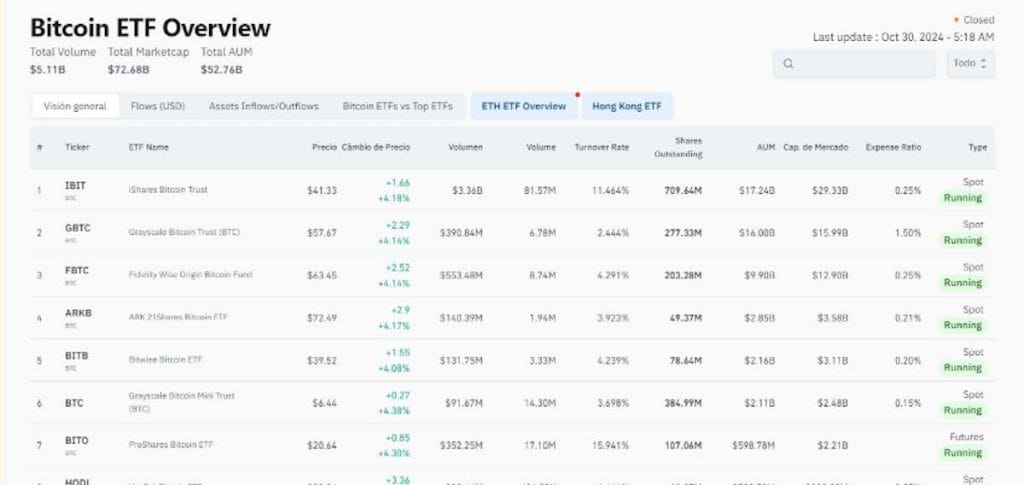Viewport: 1024px width, 485px height.
Task: Go to ETH ETF Overview
Action: coord(524,106)
